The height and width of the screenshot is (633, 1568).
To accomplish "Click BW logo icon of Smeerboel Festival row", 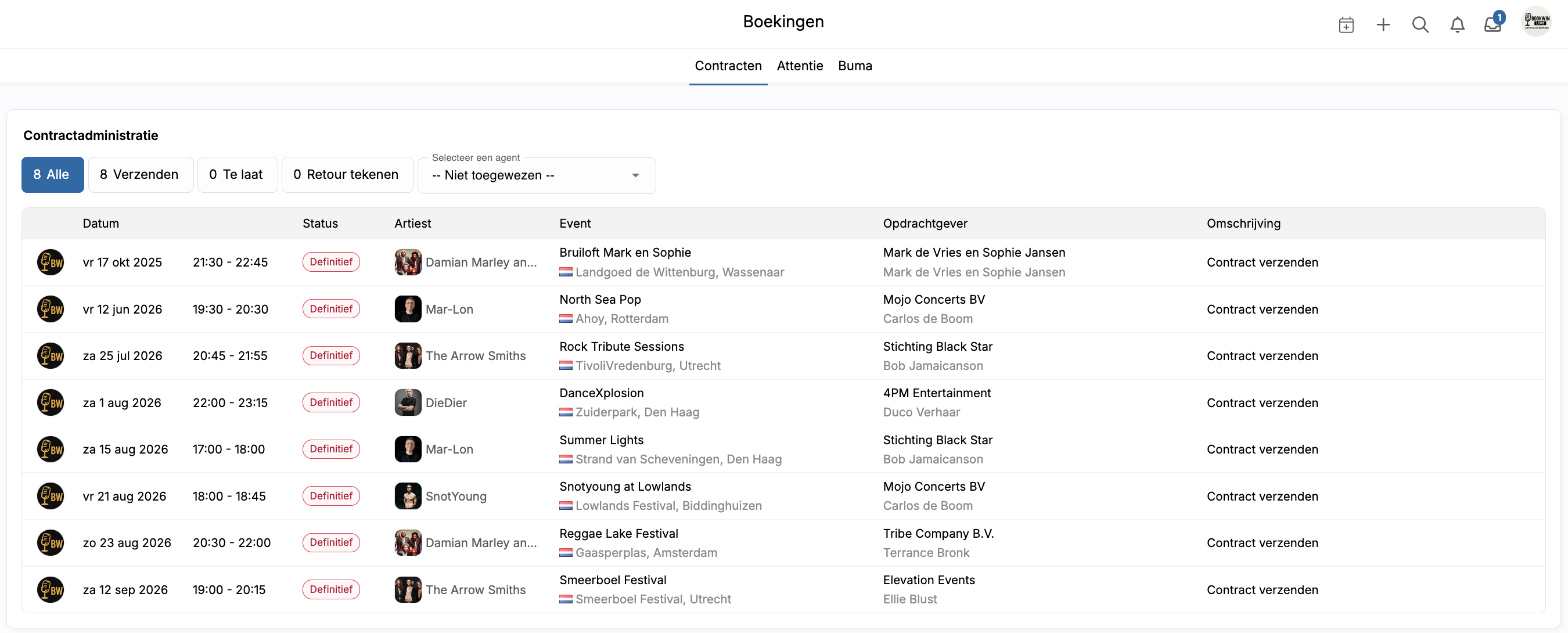I will click(51, 590).
